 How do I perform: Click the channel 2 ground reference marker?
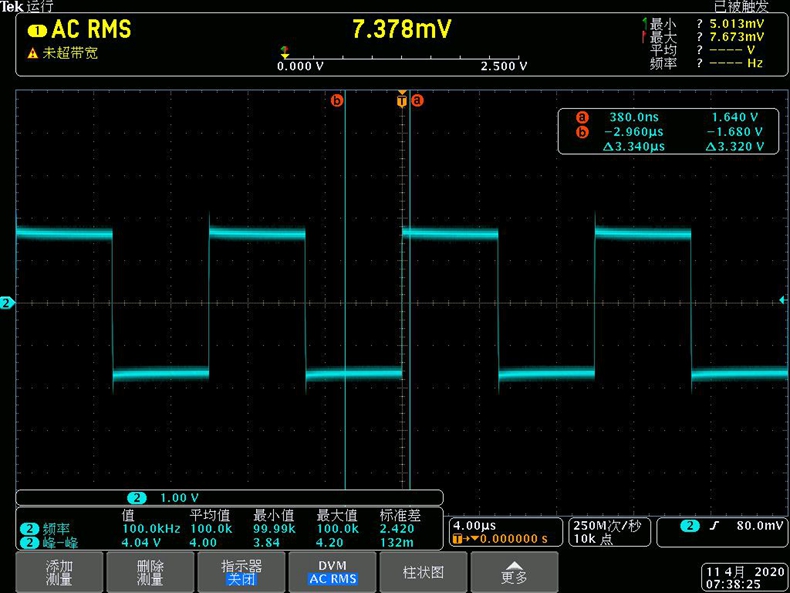click(7, 302)
